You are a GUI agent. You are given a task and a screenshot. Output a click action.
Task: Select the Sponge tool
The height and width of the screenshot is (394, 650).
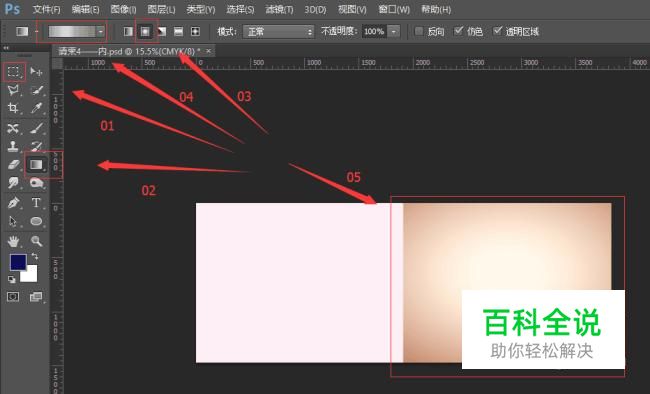click(x=36, y=183)
